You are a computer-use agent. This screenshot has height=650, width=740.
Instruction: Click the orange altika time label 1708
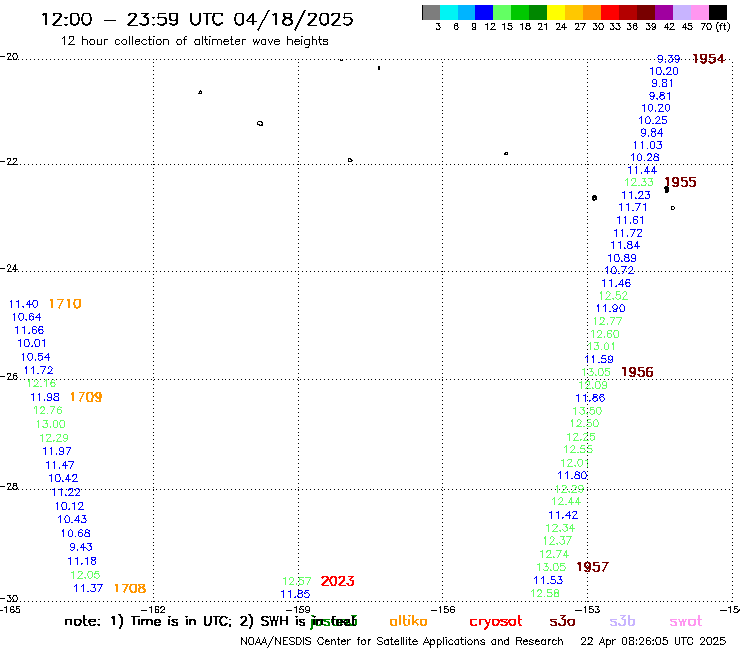[130, 588]
